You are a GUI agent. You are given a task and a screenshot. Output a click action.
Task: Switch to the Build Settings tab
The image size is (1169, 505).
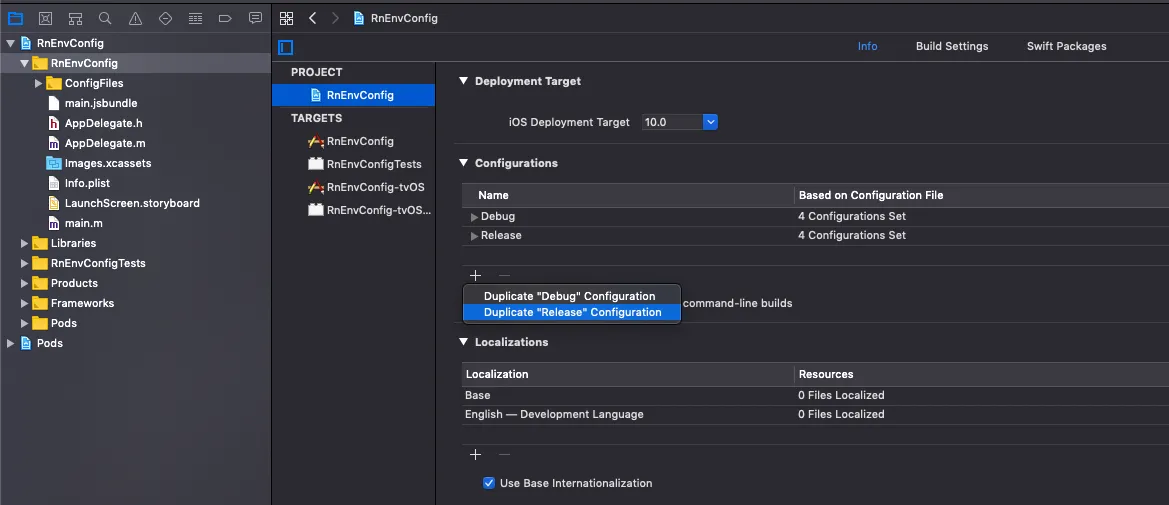[x=951, y=46]
